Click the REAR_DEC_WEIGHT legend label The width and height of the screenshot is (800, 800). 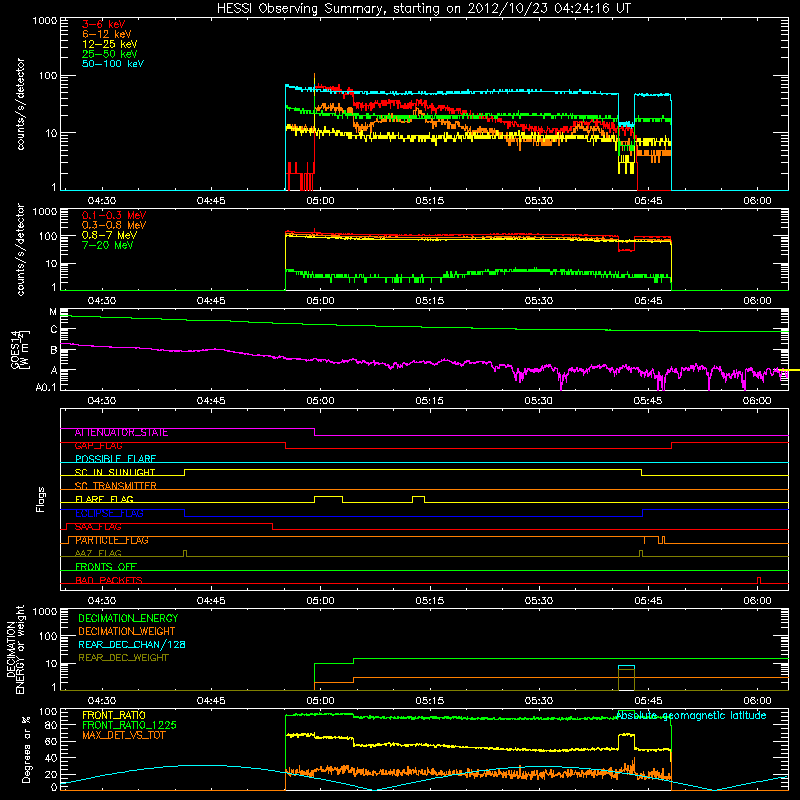coord(123,658)
